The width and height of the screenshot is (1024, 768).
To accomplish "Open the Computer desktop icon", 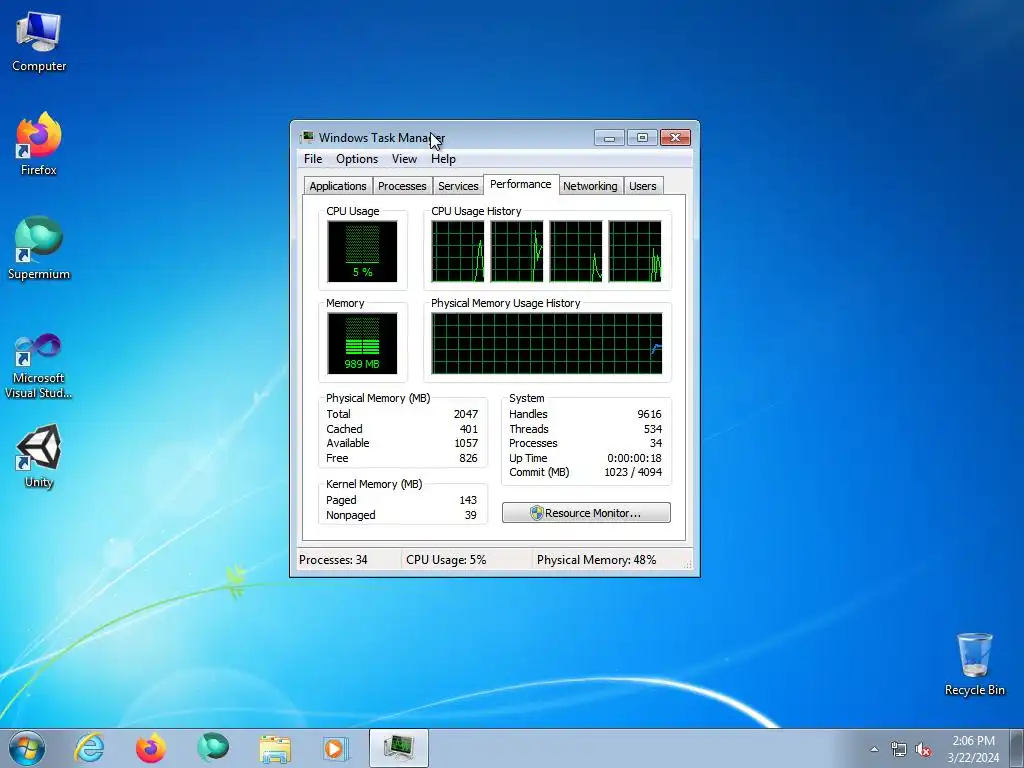I will (x=39, y=41).
